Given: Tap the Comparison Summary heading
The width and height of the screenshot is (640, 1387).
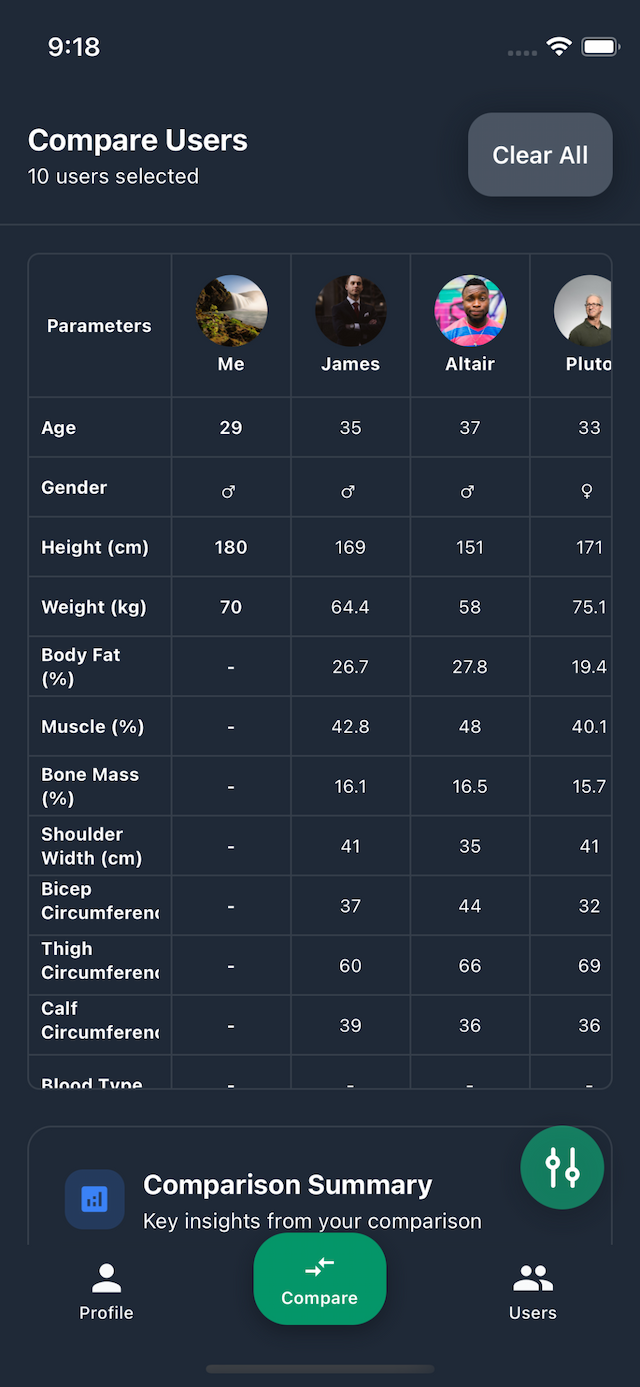Looking at the screenshot, I should coord(288,1185).
